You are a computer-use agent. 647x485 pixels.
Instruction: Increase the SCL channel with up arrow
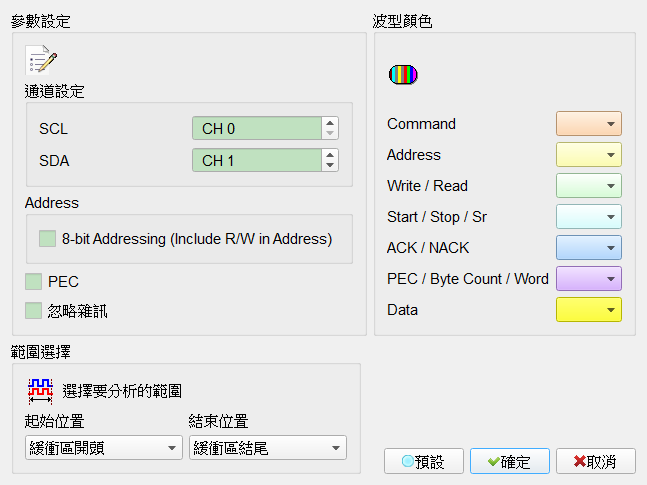pos(330,123)
